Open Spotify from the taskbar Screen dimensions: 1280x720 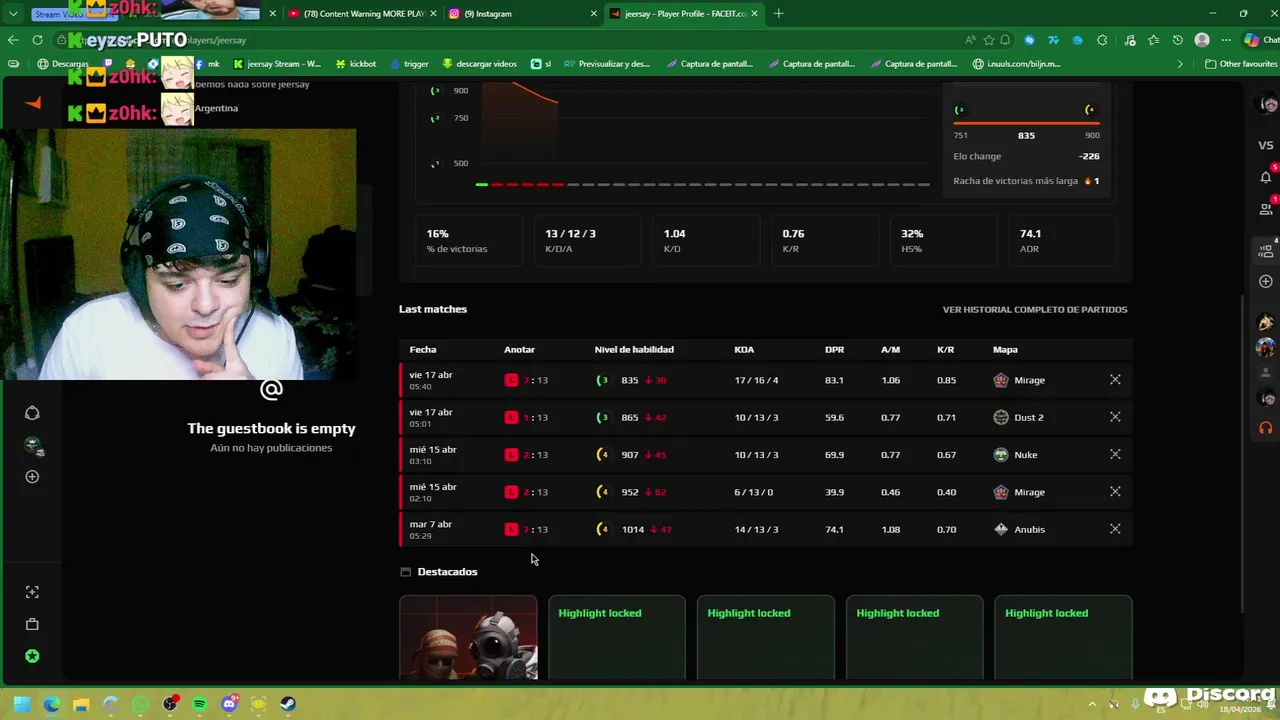point(199,704)
